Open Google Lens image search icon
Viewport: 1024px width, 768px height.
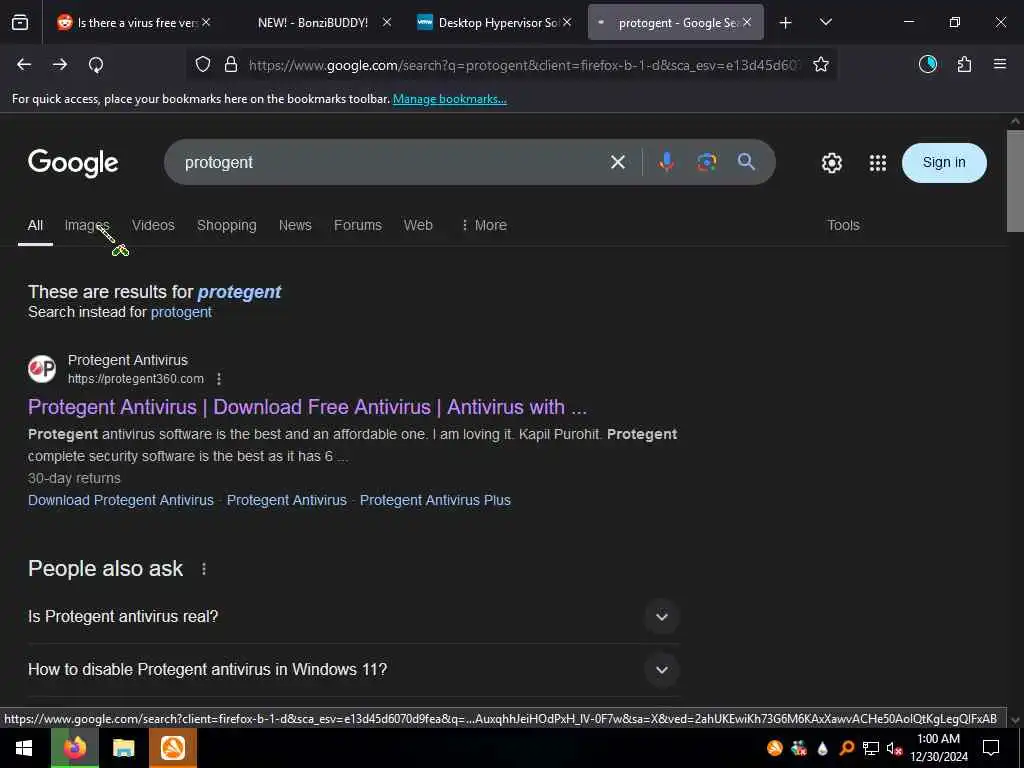pyautogui.click(x=707, y=162)
